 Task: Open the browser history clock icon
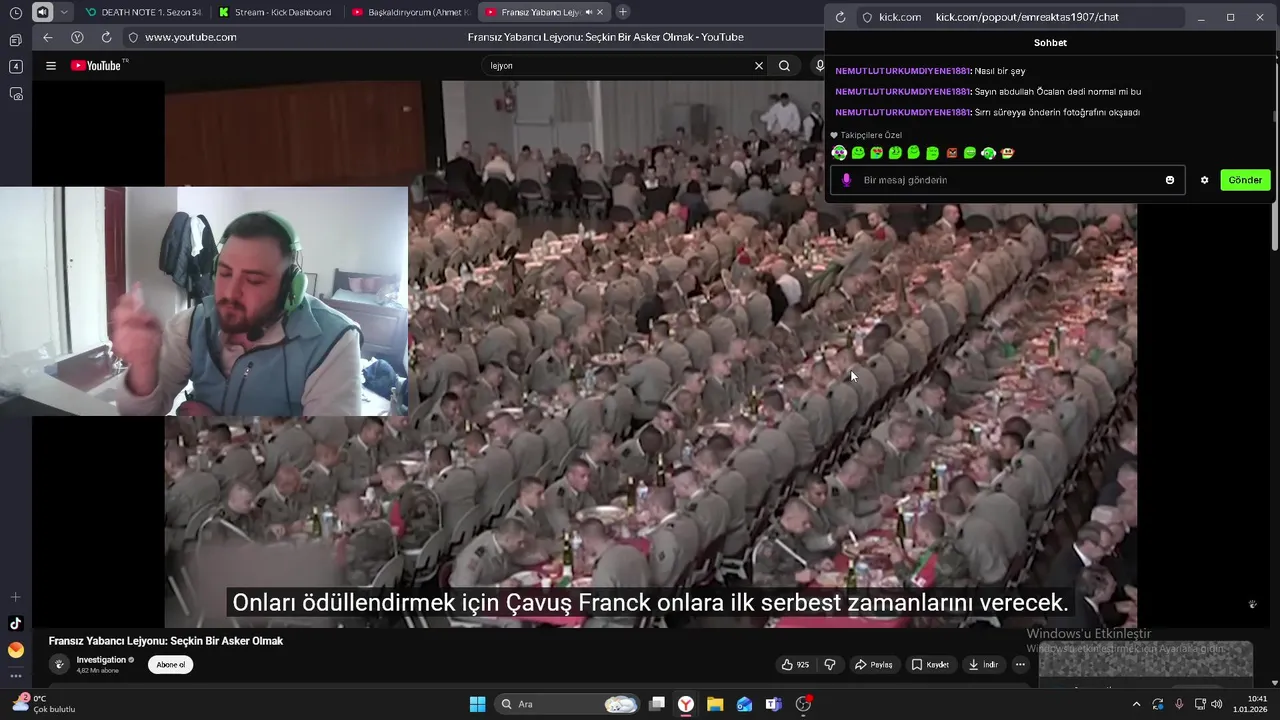15,13
